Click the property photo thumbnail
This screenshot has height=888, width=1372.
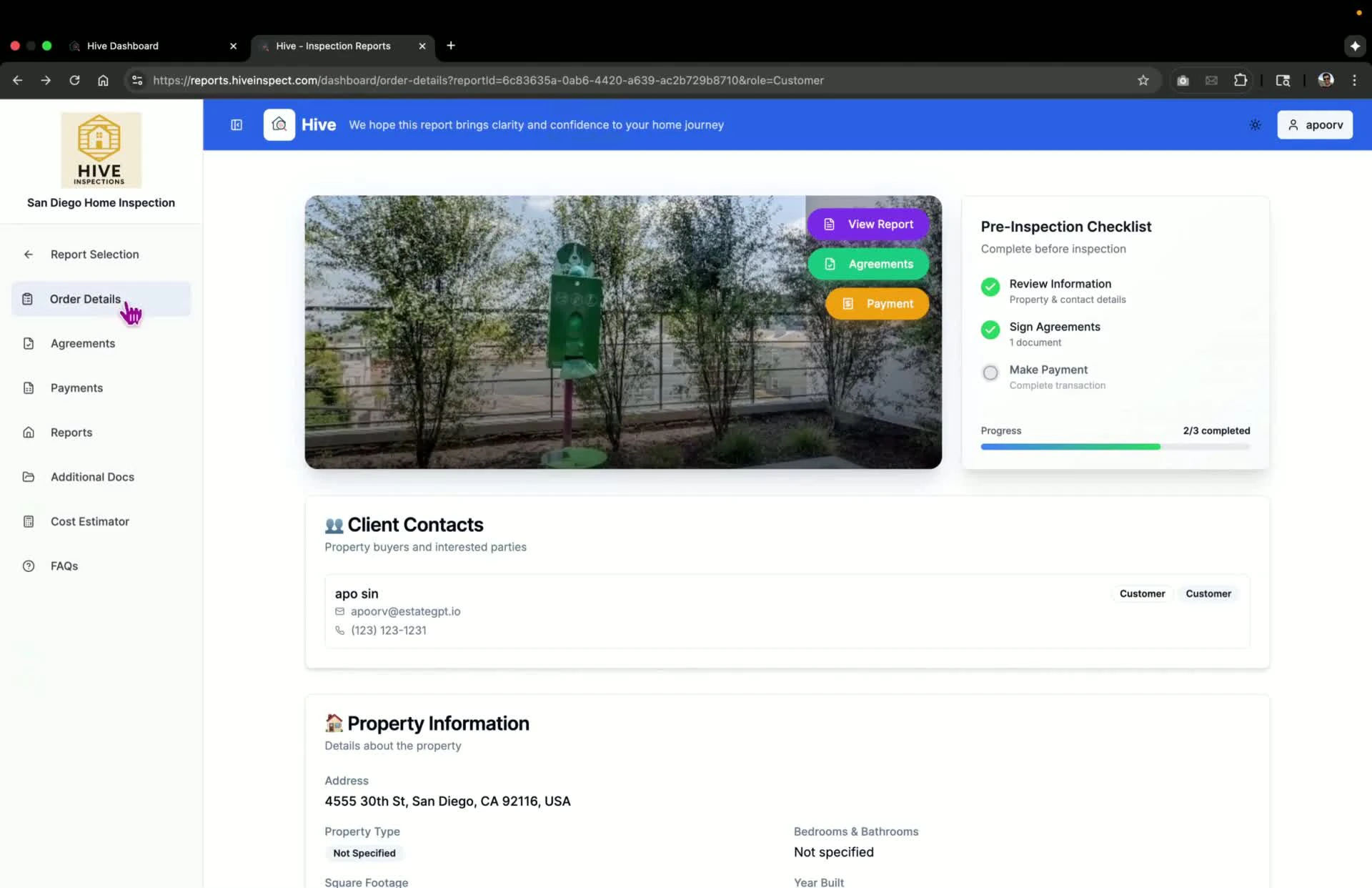623,332
